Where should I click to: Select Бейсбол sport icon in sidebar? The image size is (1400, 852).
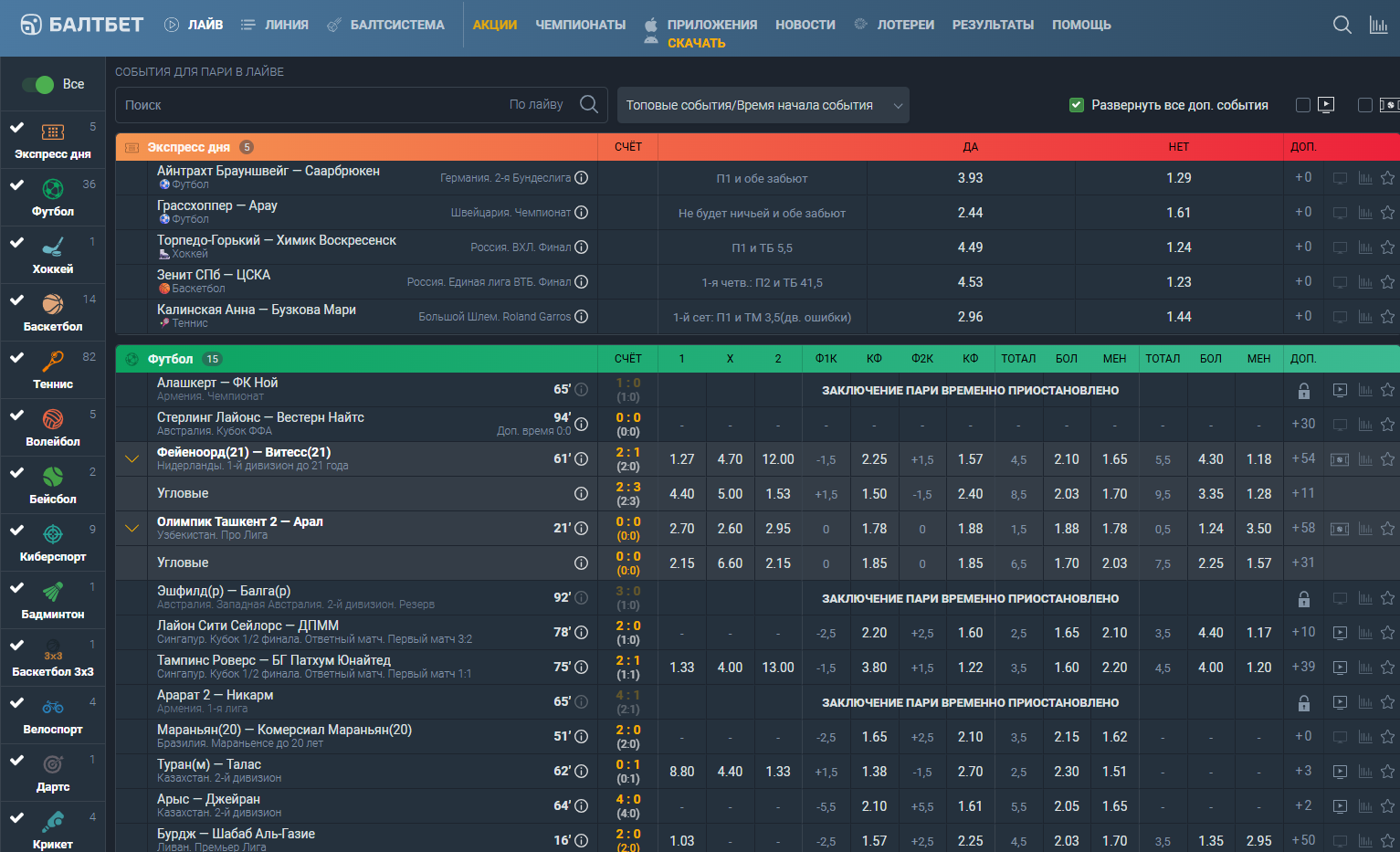(x=53, y=477)
